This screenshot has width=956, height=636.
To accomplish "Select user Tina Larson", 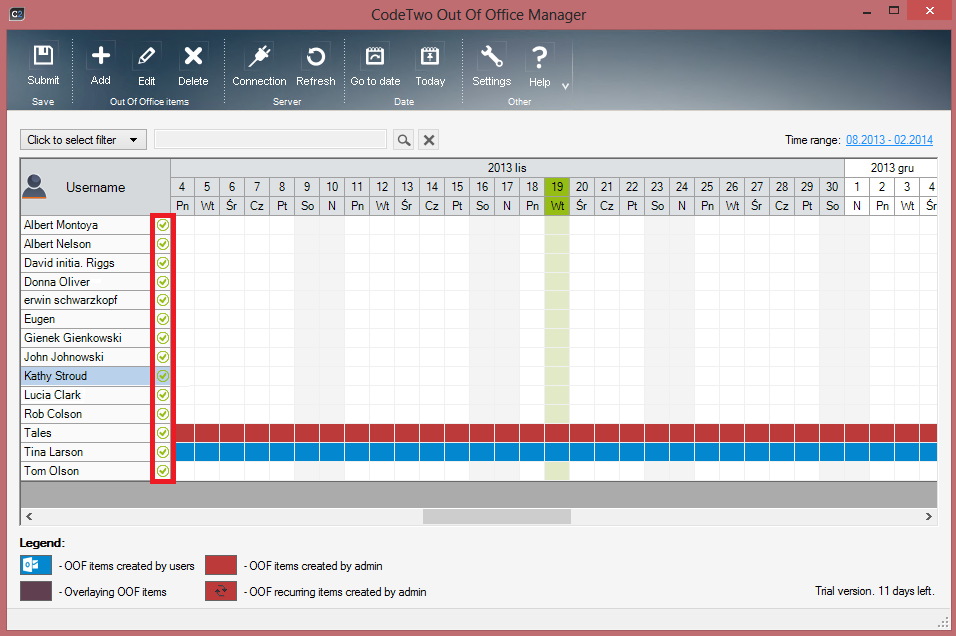I will click(85, 452).
